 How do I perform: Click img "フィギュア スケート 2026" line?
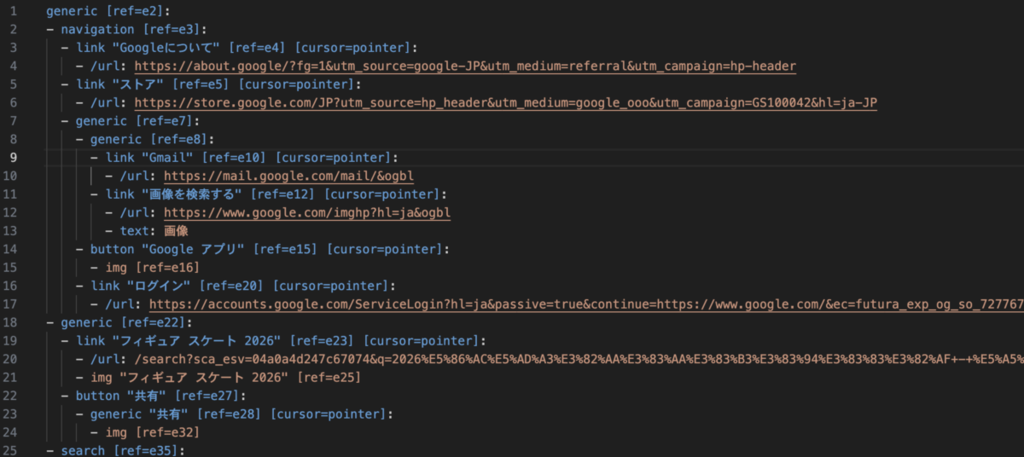click(226, 377)
